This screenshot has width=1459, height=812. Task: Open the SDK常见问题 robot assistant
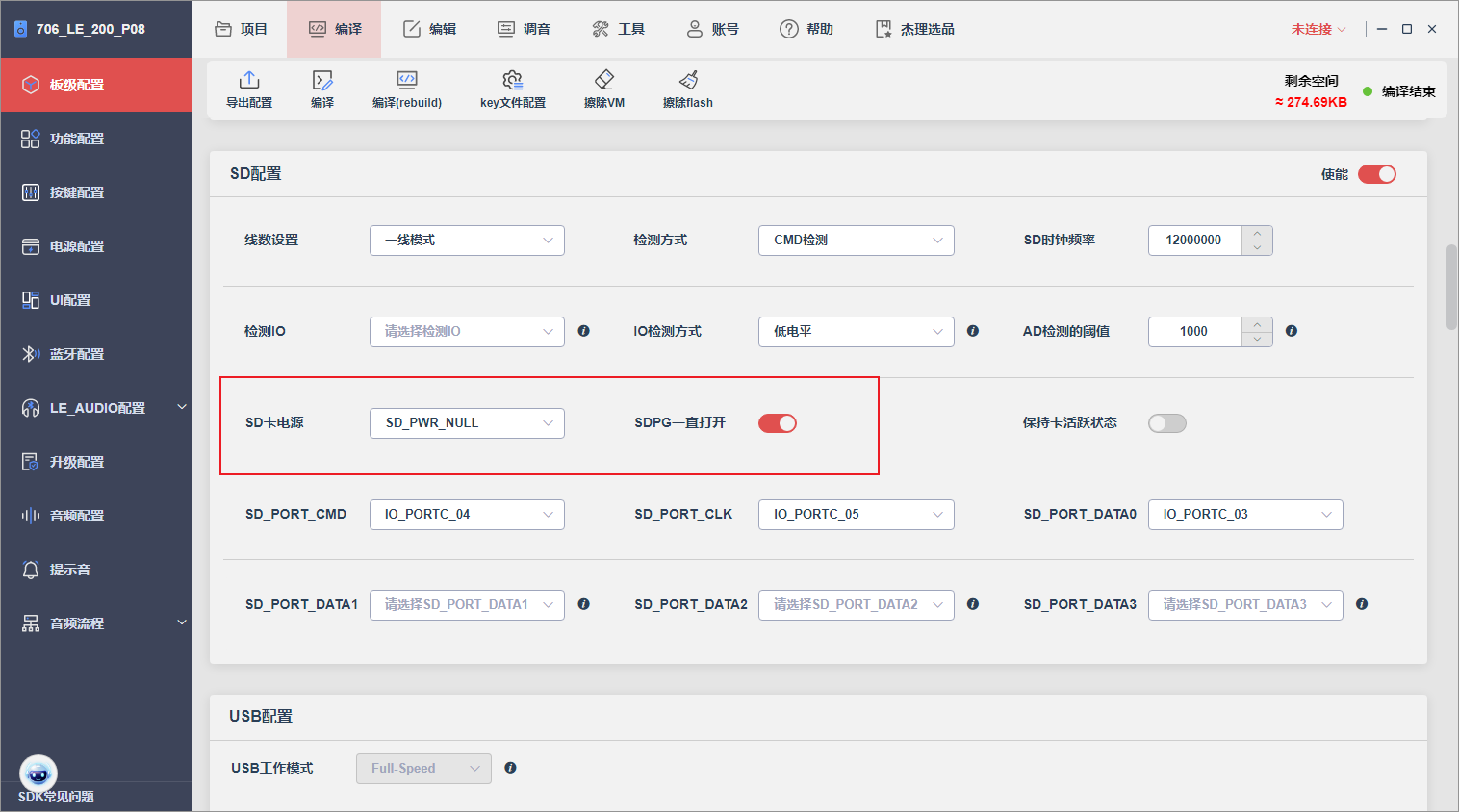tap(38, 774)
